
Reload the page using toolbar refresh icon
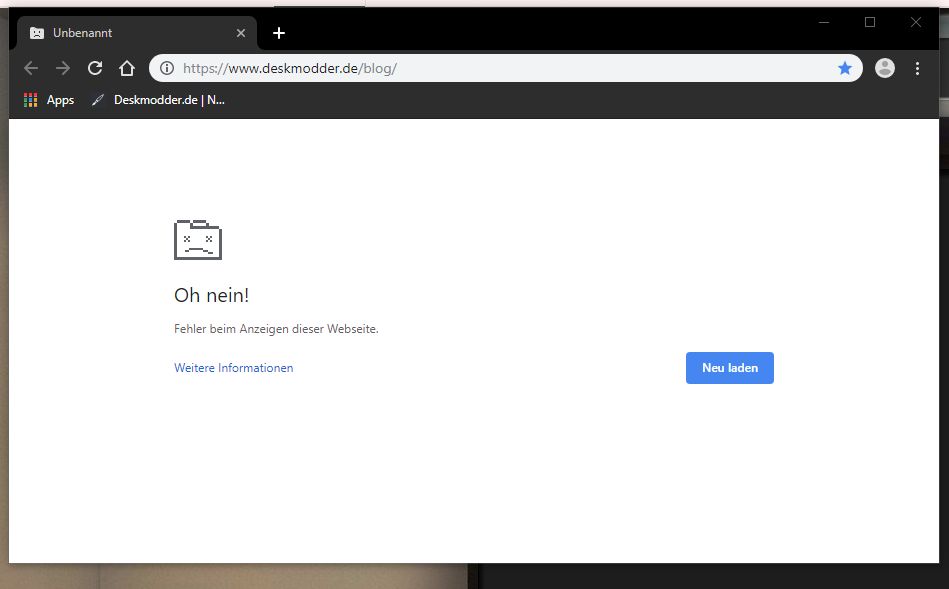click(95, 68)
